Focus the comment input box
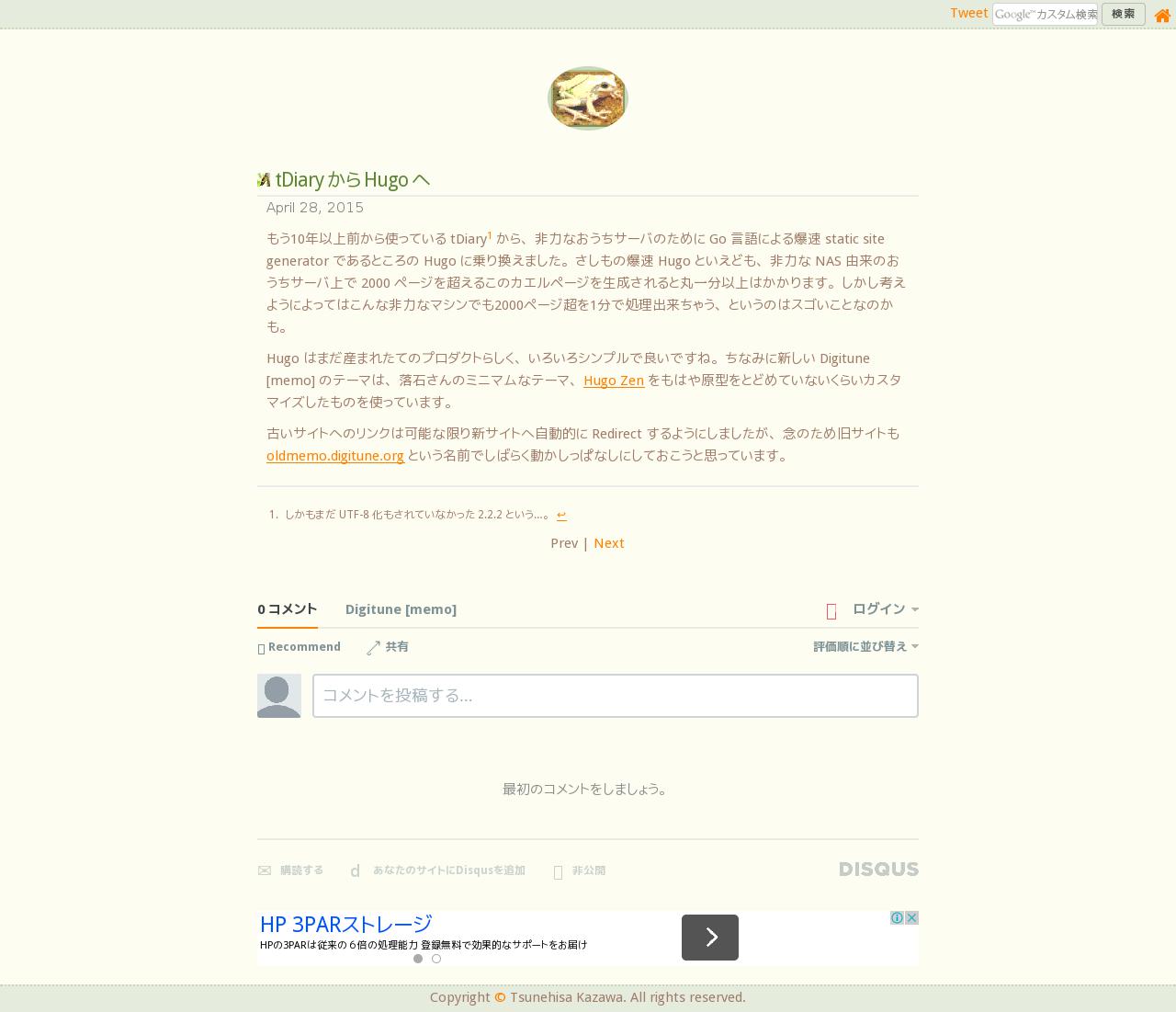This screenshot has height=1012, width=1176. pyautogui.click(x=616, y=696)
